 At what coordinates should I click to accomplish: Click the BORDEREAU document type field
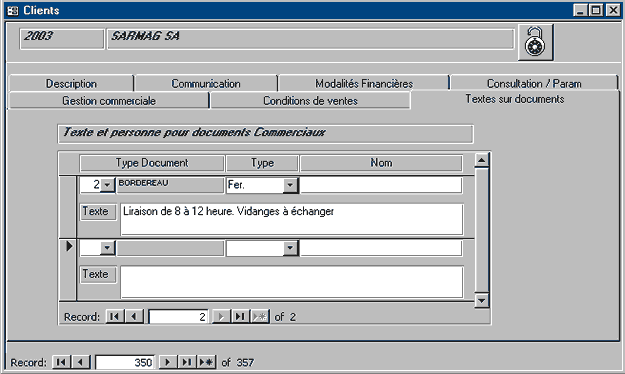tap(170, 185)
